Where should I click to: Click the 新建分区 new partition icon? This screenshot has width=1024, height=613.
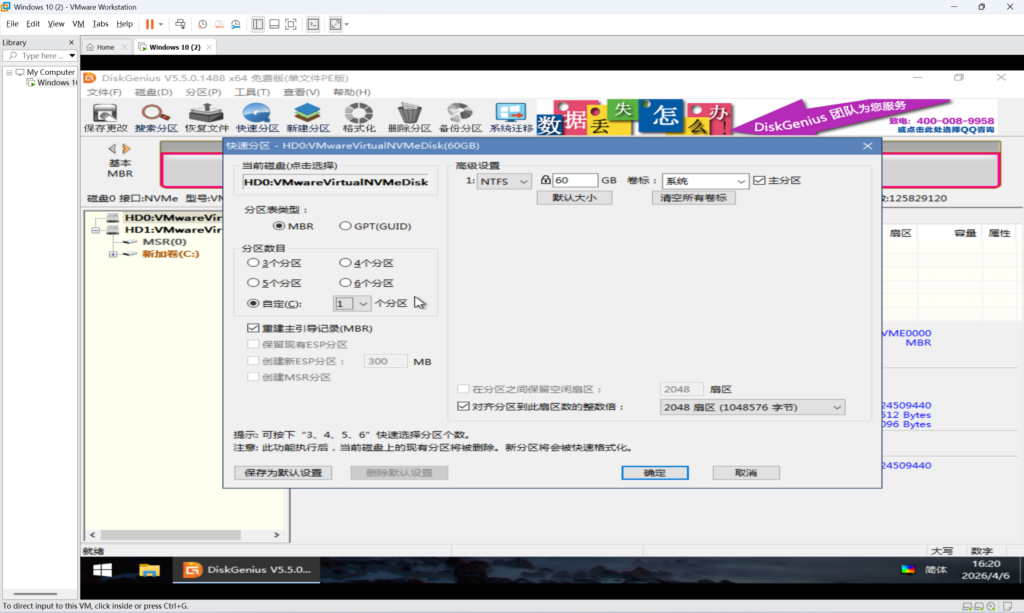point(307,116)
